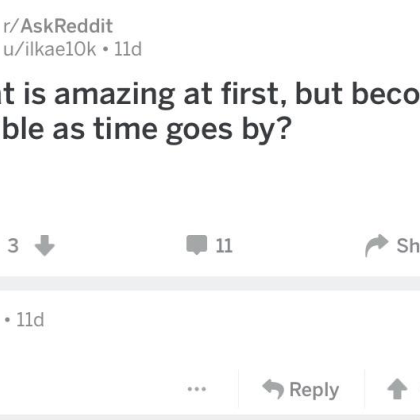Open the r/AskReddit subreddit link
The width and height of the screenshot is (420, 420).
(58, 26)
